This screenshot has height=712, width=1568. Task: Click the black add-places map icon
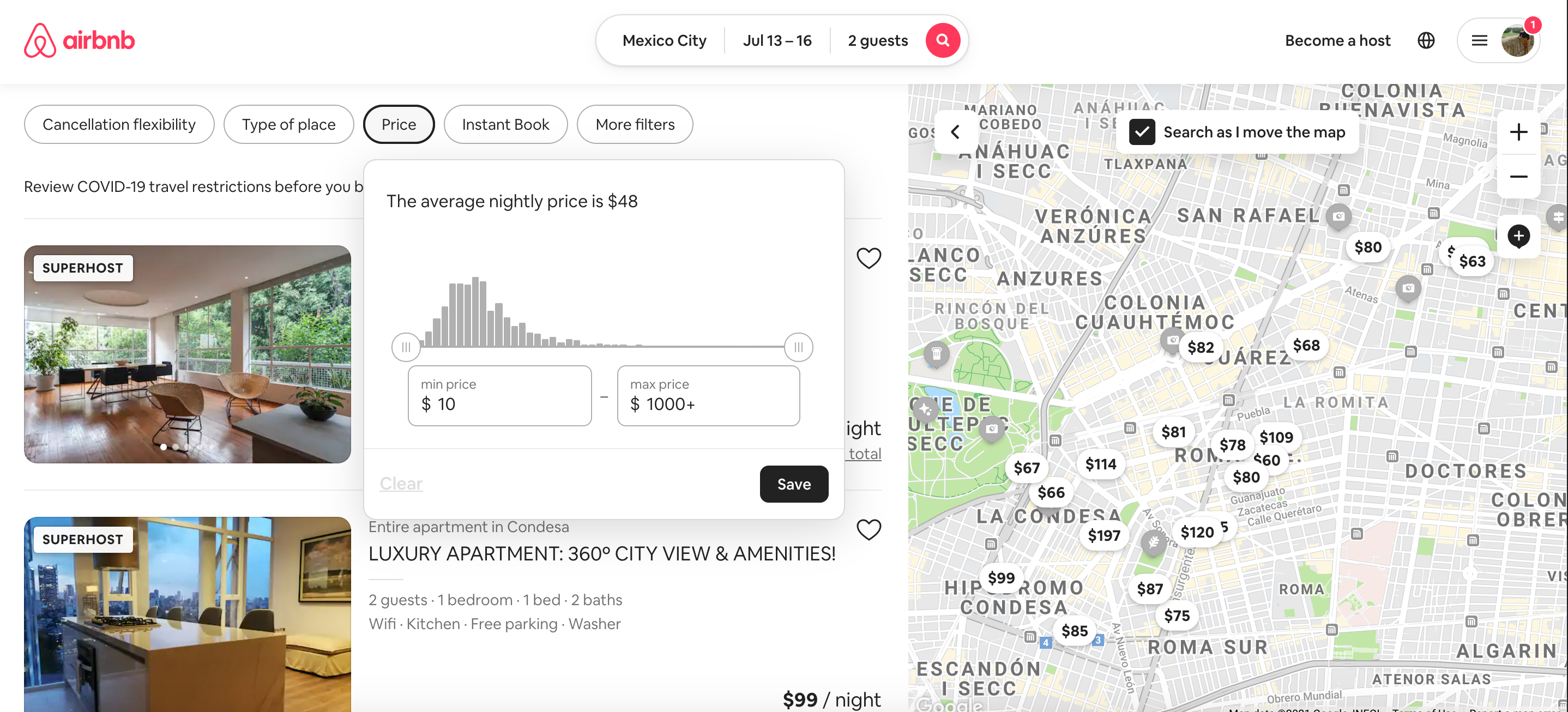[1518, 236]
